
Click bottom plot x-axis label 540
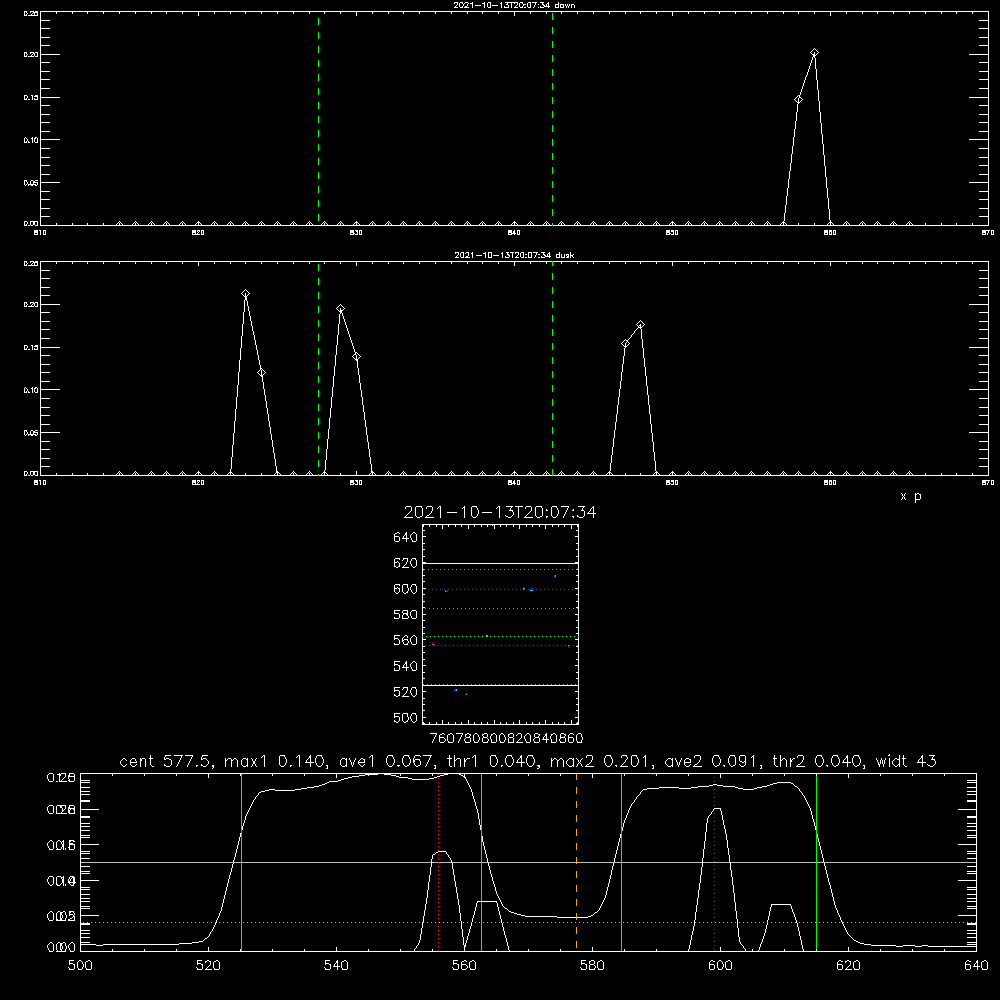click(x=336, y=966)
